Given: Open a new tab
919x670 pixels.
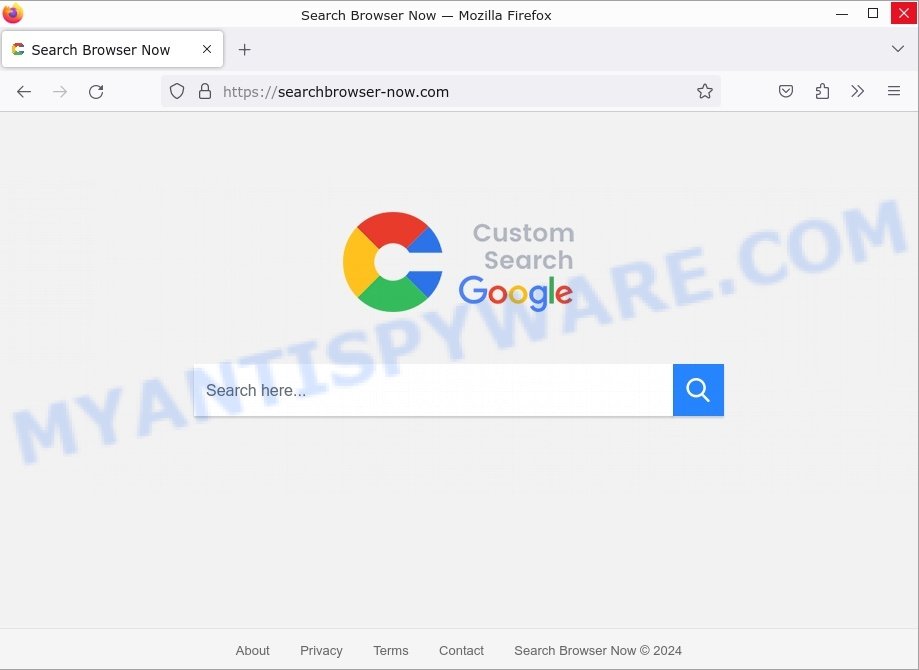Looking at the screenshot, I should coord(244,50).
